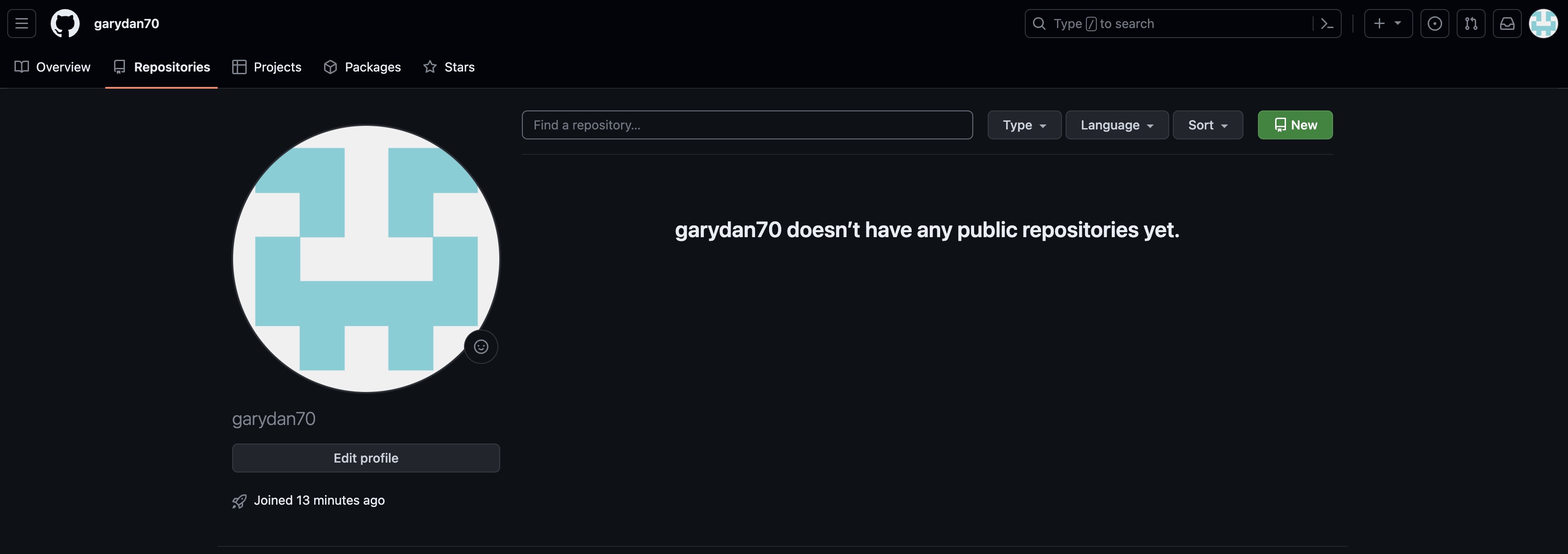Click the large profile avatar image
The image size is (1568, 554).
pyautogui.click(x=365, y=259)
